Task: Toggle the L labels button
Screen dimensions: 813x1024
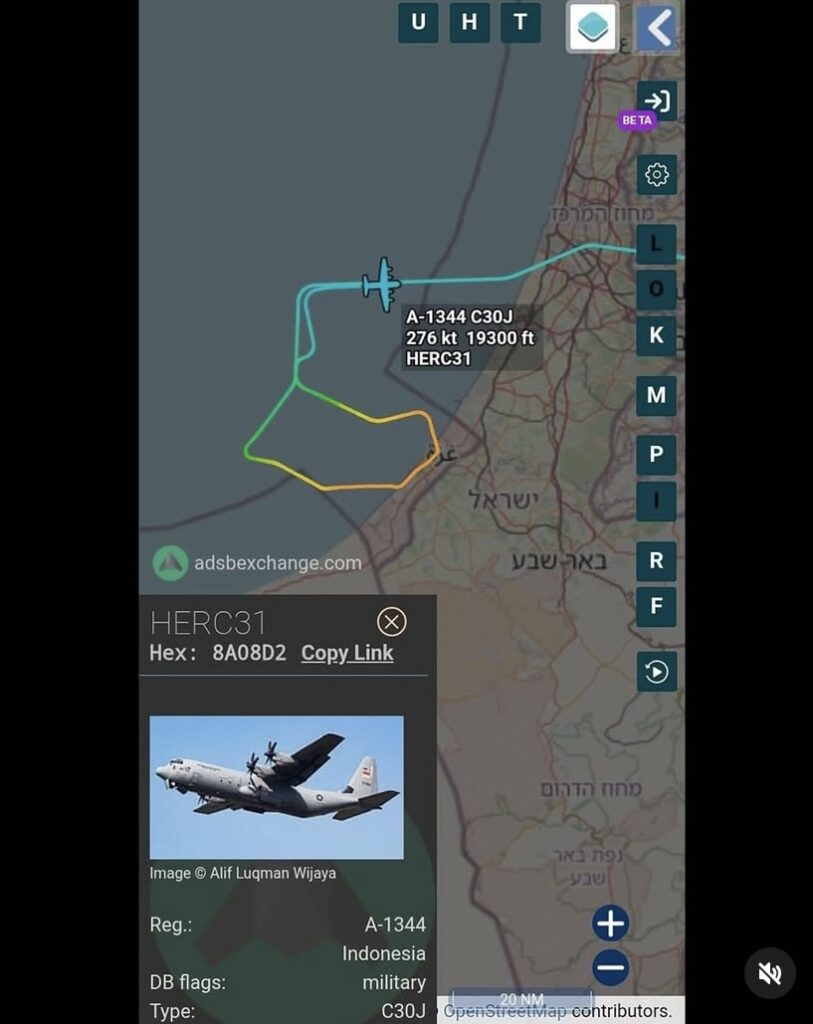Action: (x=656, y=244)
